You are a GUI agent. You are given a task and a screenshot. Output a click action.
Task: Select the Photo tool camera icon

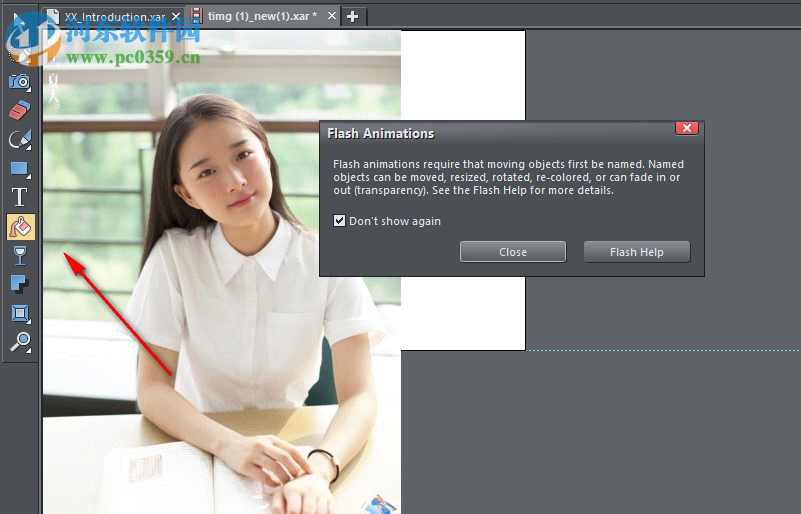(x=20, y=82)
